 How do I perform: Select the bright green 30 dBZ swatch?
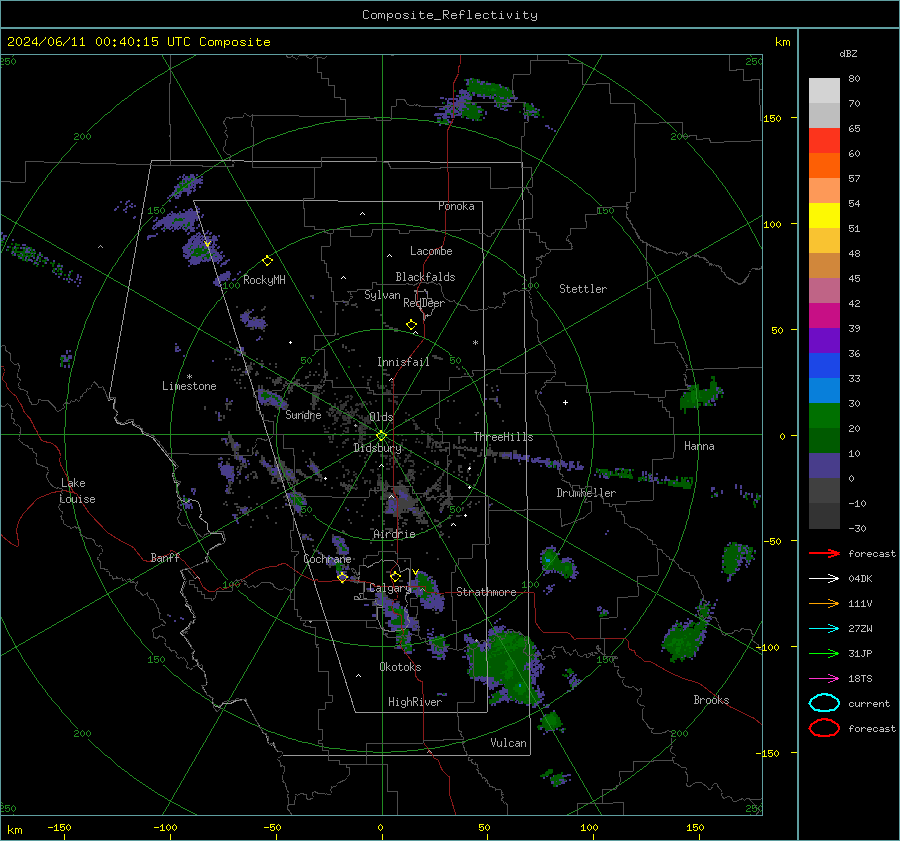(824, 415)
